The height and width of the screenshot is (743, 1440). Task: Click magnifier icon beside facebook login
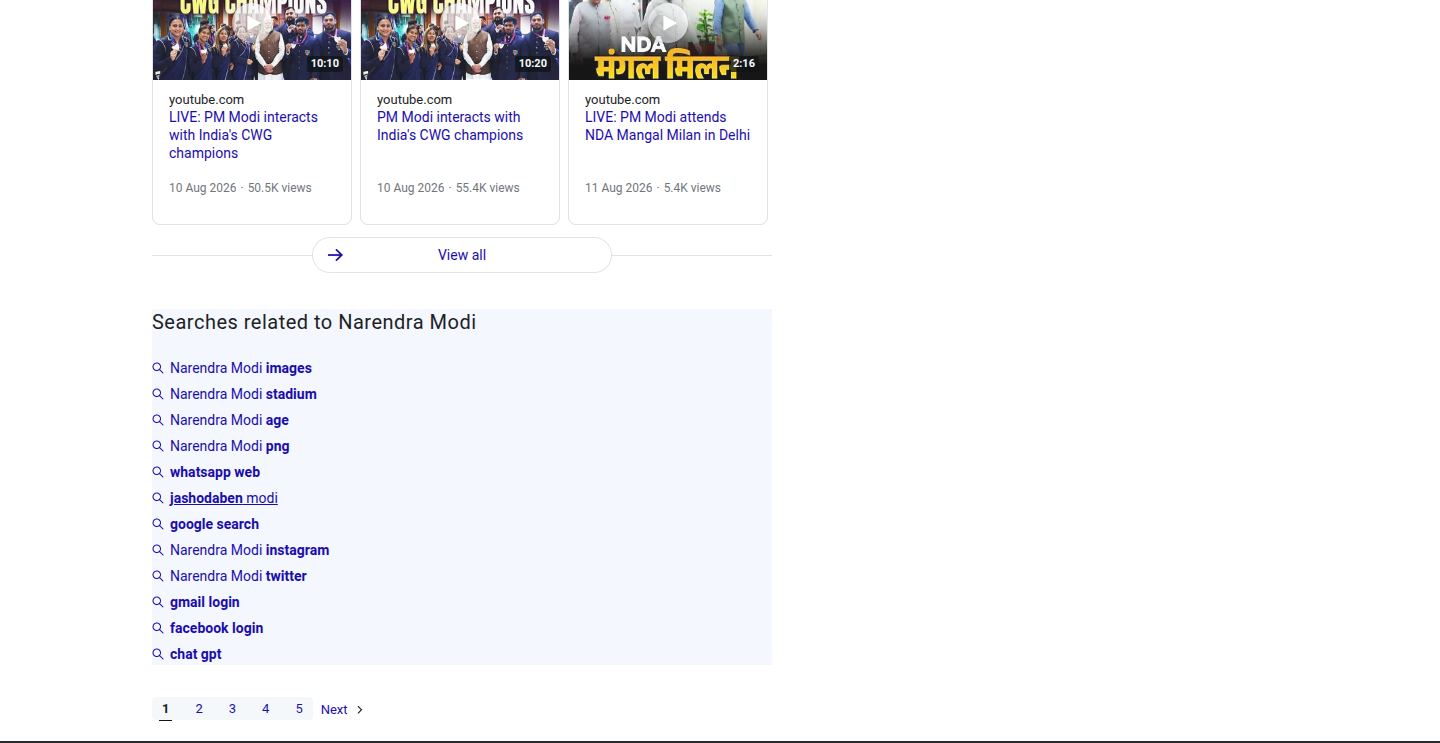(x=158, y=628)
